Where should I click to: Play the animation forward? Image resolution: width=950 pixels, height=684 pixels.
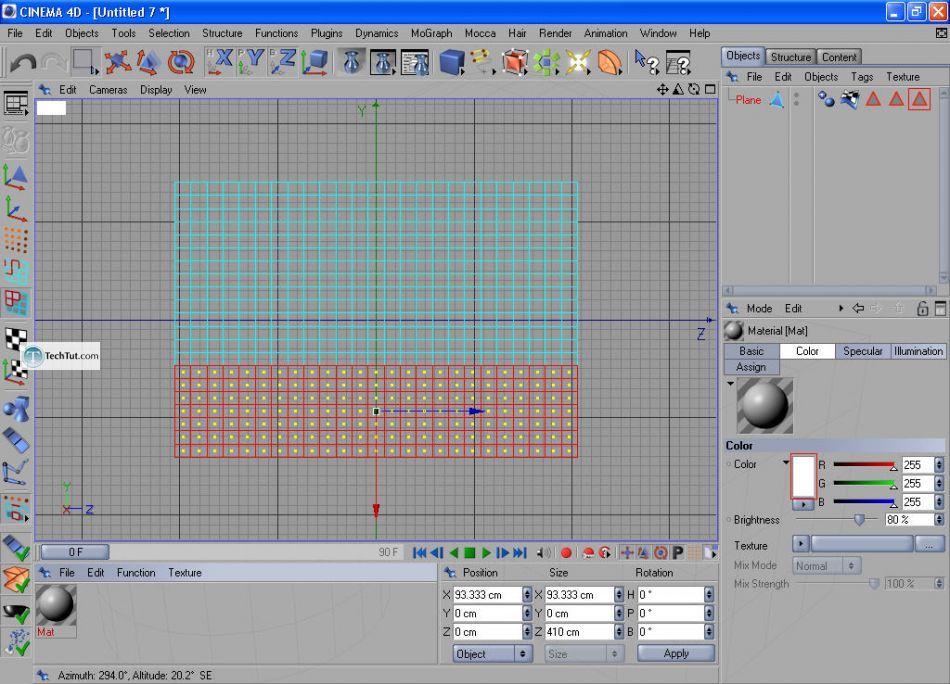tap(486, 553)
